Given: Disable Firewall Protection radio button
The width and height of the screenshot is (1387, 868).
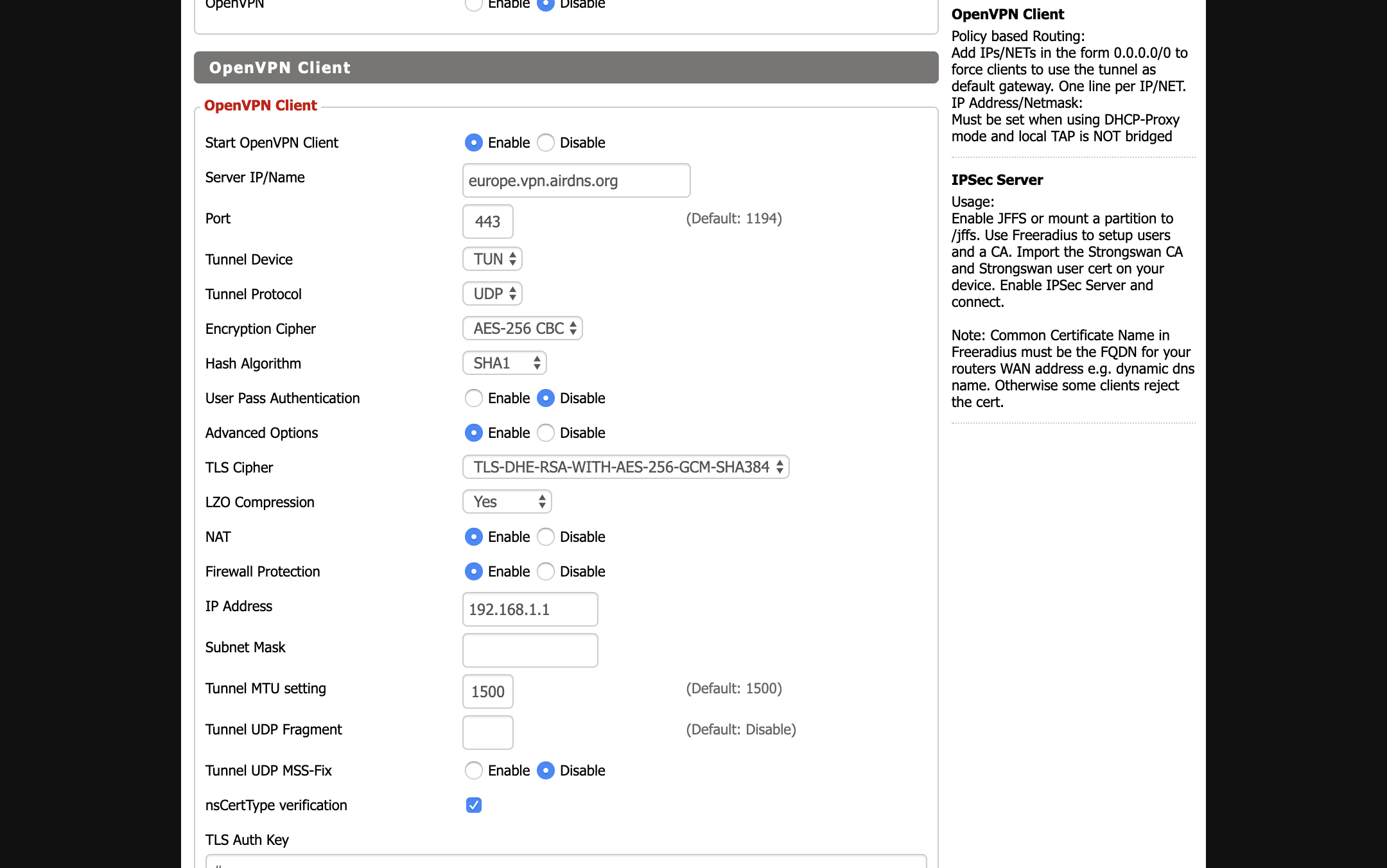Looking at the screenshot, I should click(x=546, y=571).
